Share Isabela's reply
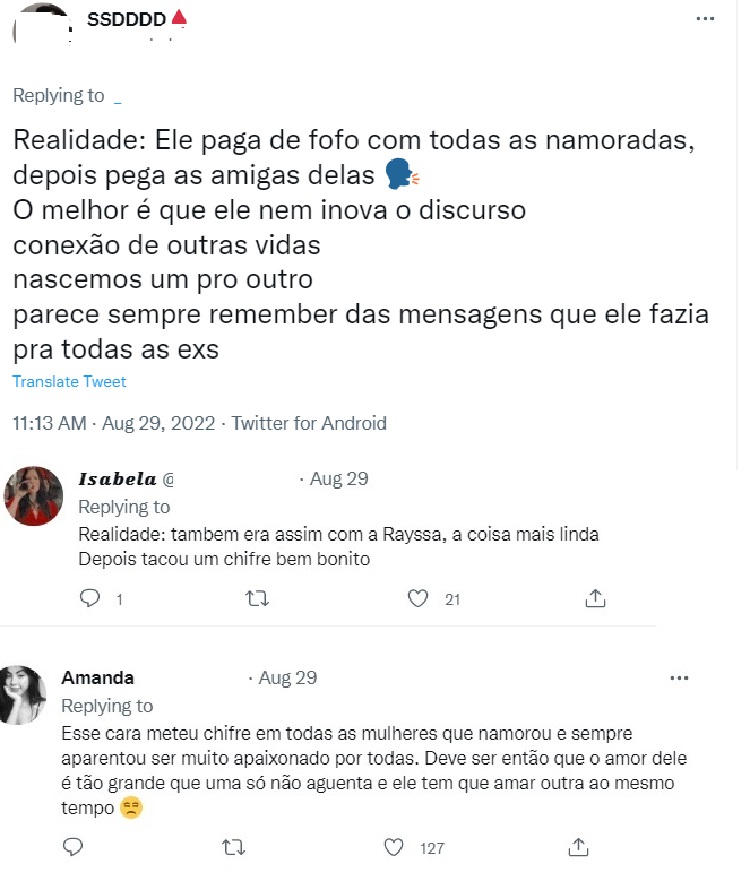Viewport: 750px width, 881px height. [594, 598]
